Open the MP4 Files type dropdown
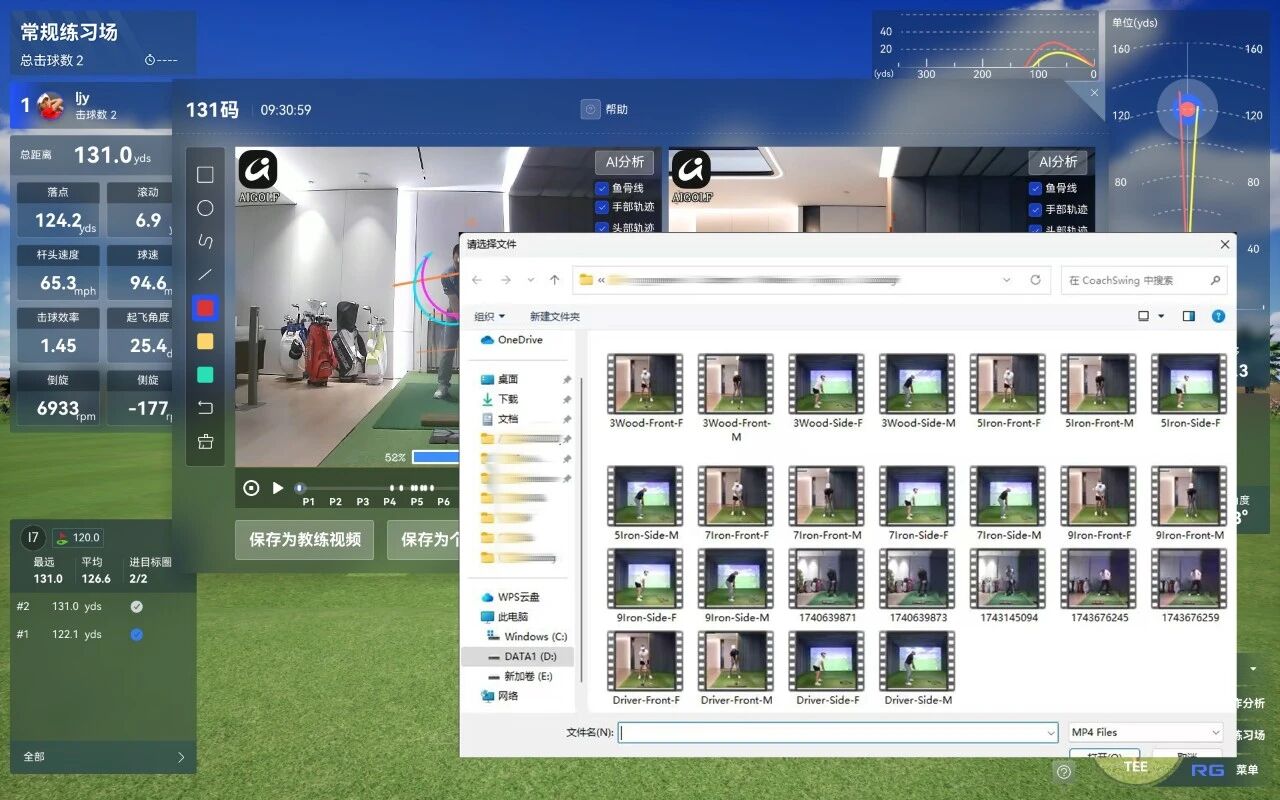Viewport: 1280px width, 800px height. pyautogui.click(x=1144, y=733)
